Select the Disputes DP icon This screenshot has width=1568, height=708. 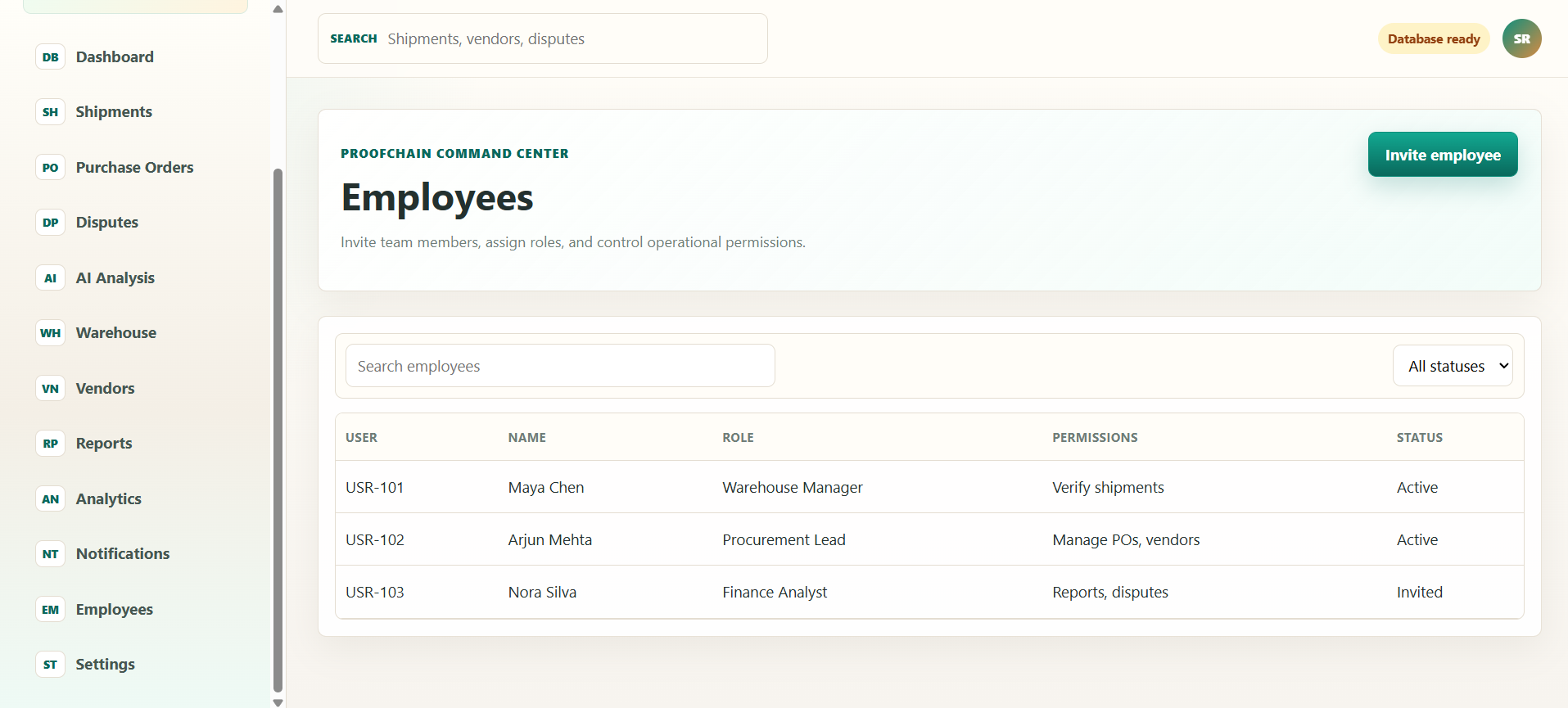click(51, 223)
